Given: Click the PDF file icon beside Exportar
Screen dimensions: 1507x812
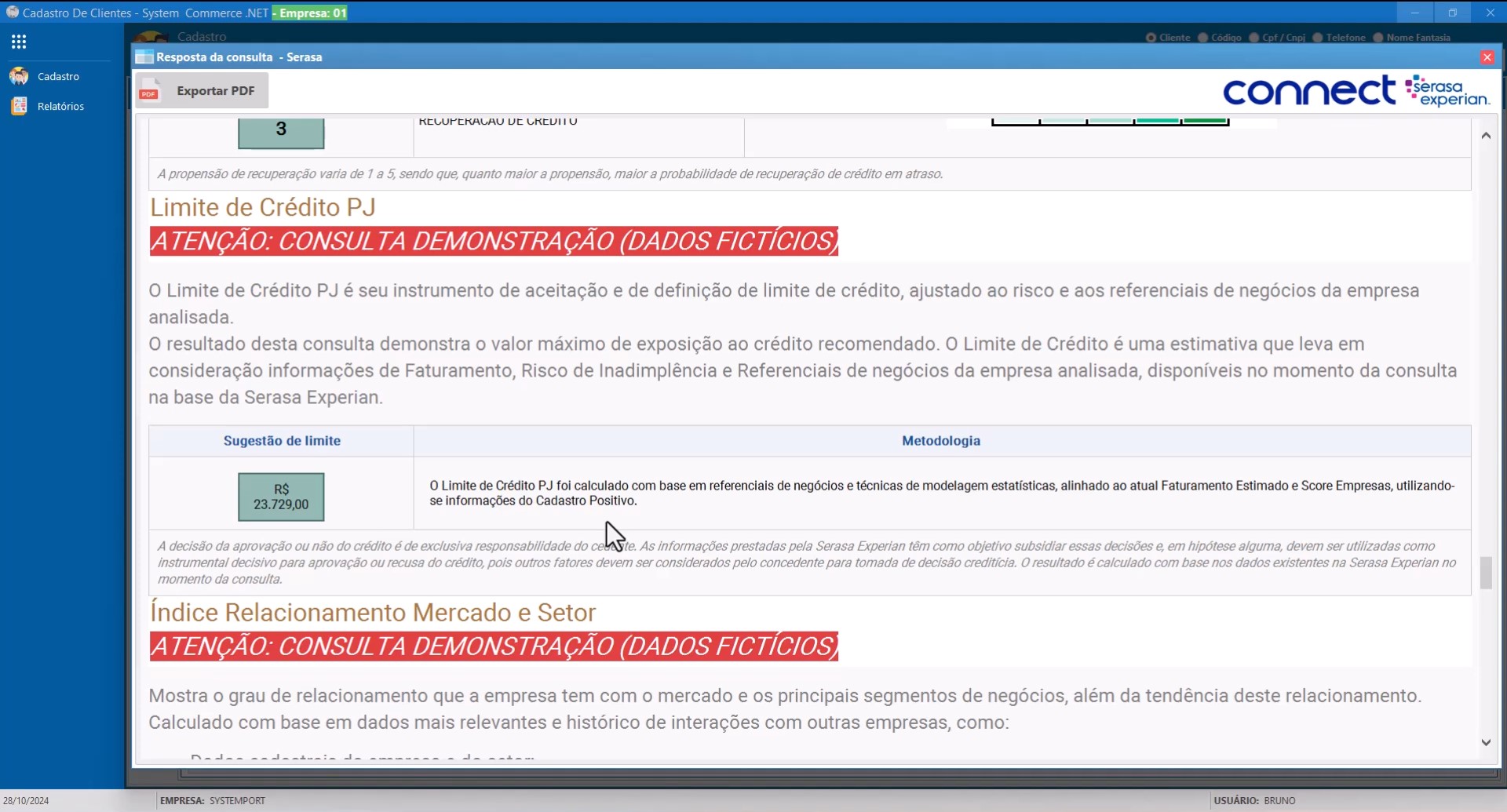Looking at the screenshot, I should click(149, 91).
